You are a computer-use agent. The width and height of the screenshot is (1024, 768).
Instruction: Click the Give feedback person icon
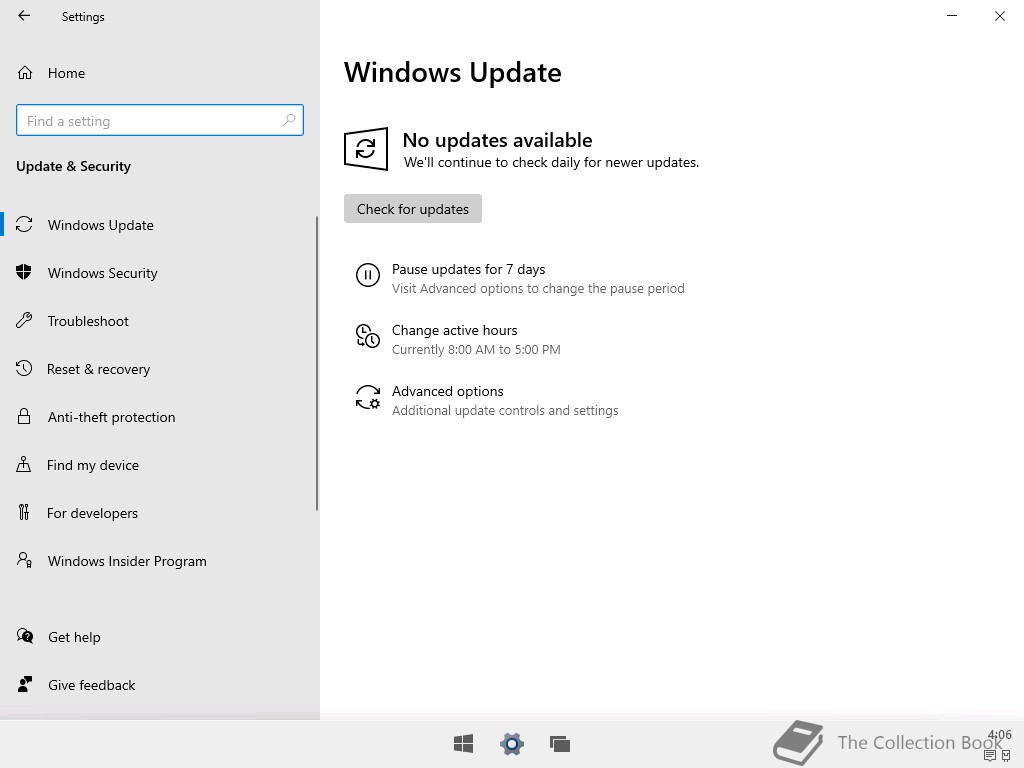tap(25, 684)
